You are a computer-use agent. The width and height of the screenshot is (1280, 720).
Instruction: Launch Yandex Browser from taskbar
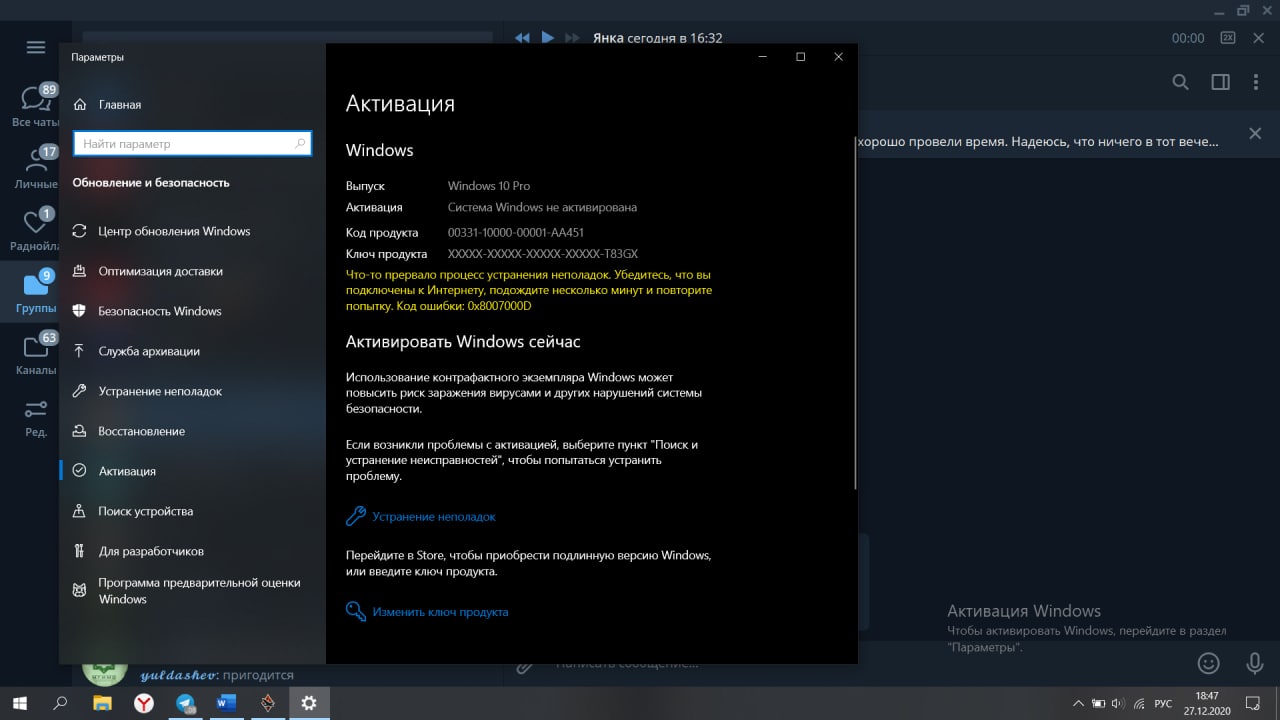click(144, 703)
